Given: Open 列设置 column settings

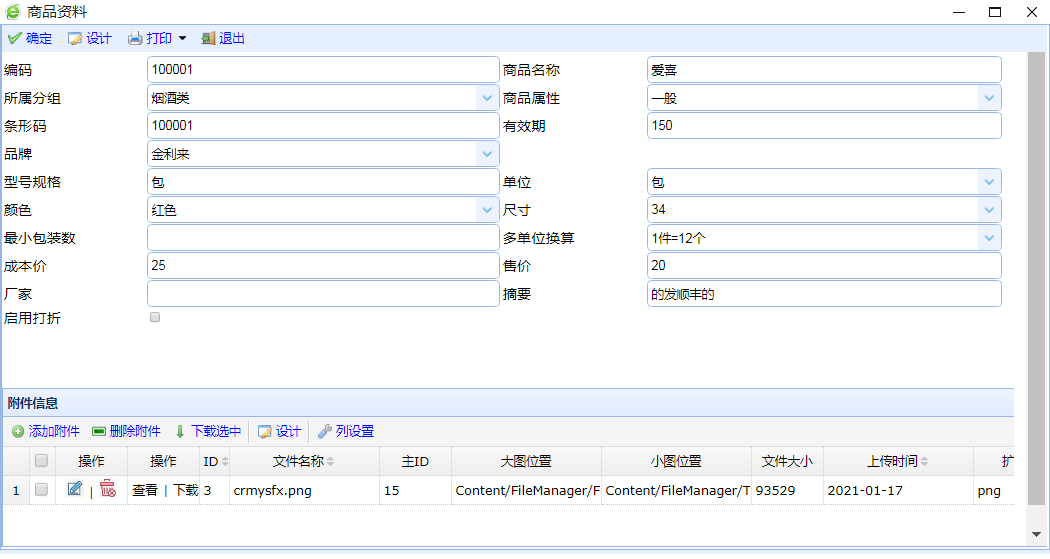Looking at the screenshot, I should pos(346,431).
